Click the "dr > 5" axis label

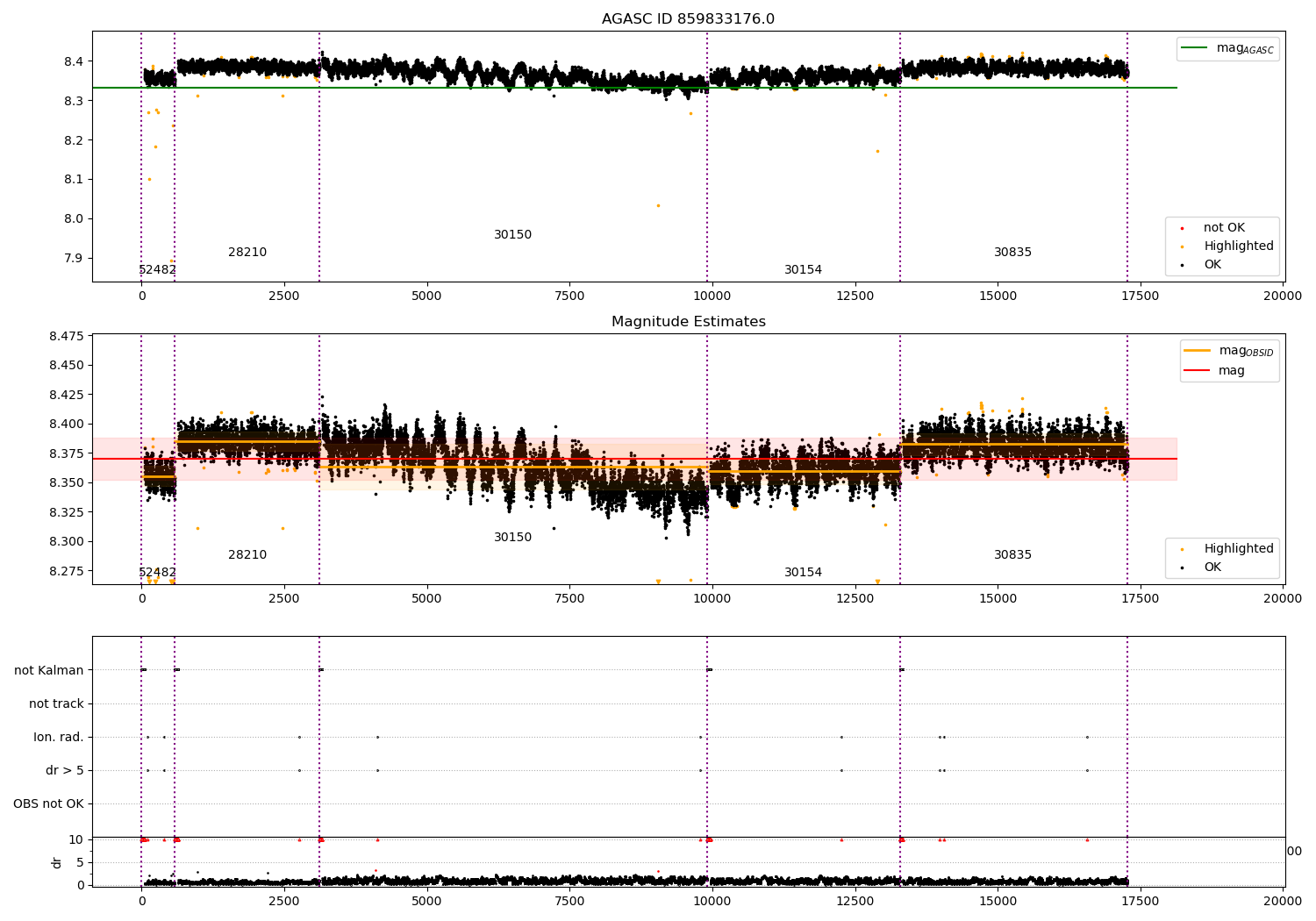[65, 771]
